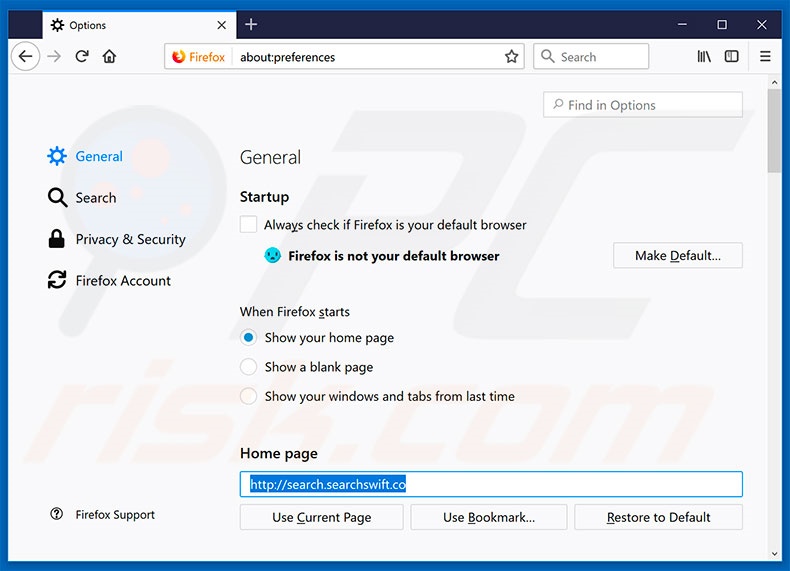The image size is (790, 571).
Task: Click Restore to Default button
Action: tap(659, 517)
